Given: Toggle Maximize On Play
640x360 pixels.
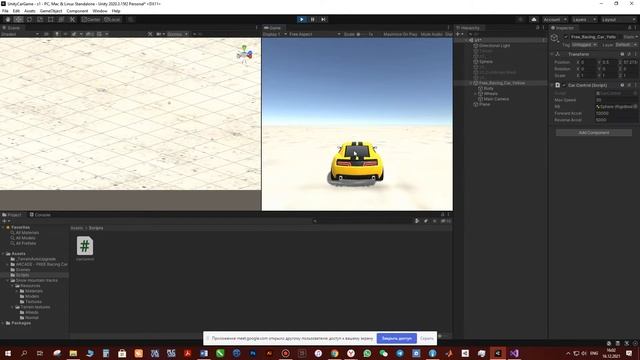Looking at the screenshot, I should [400, 34].
